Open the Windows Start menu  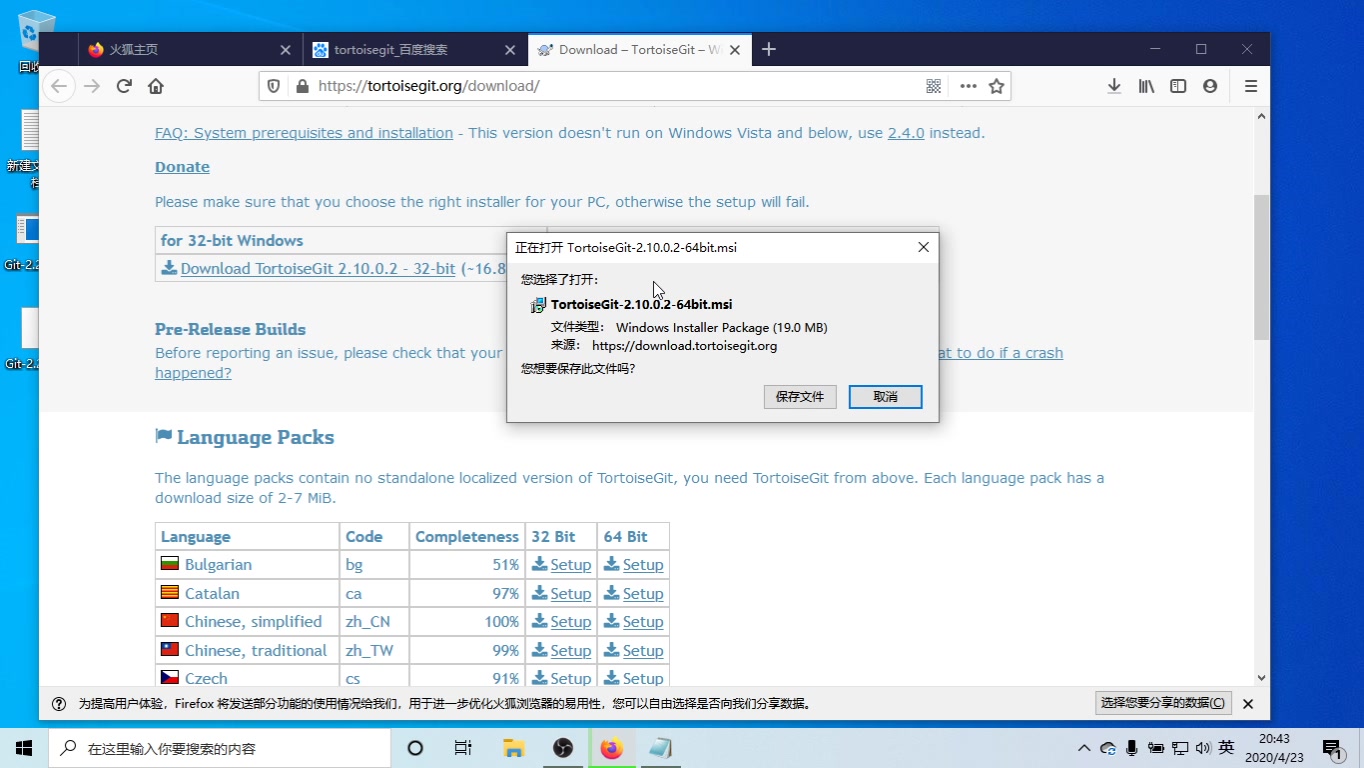(x=24, y=748)
